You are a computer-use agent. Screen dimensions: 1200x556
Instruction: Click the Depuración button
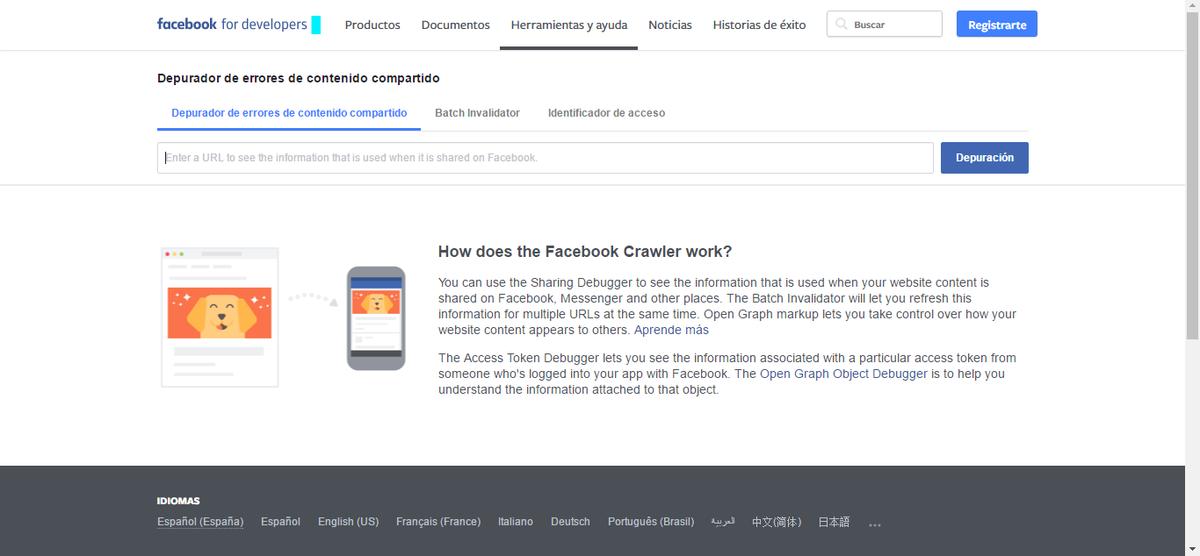[x=984, y=158]
